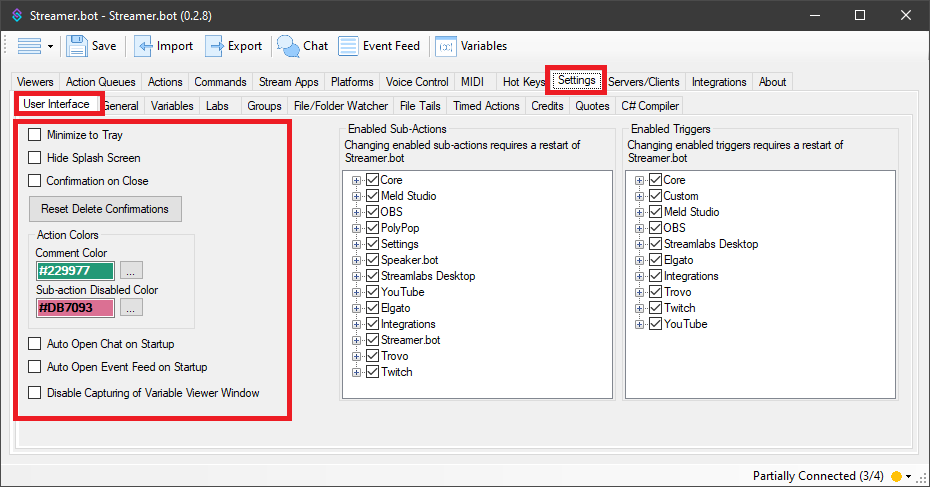Open the Servers/Clients tab
930x487 pixels.
click(644, 82)
